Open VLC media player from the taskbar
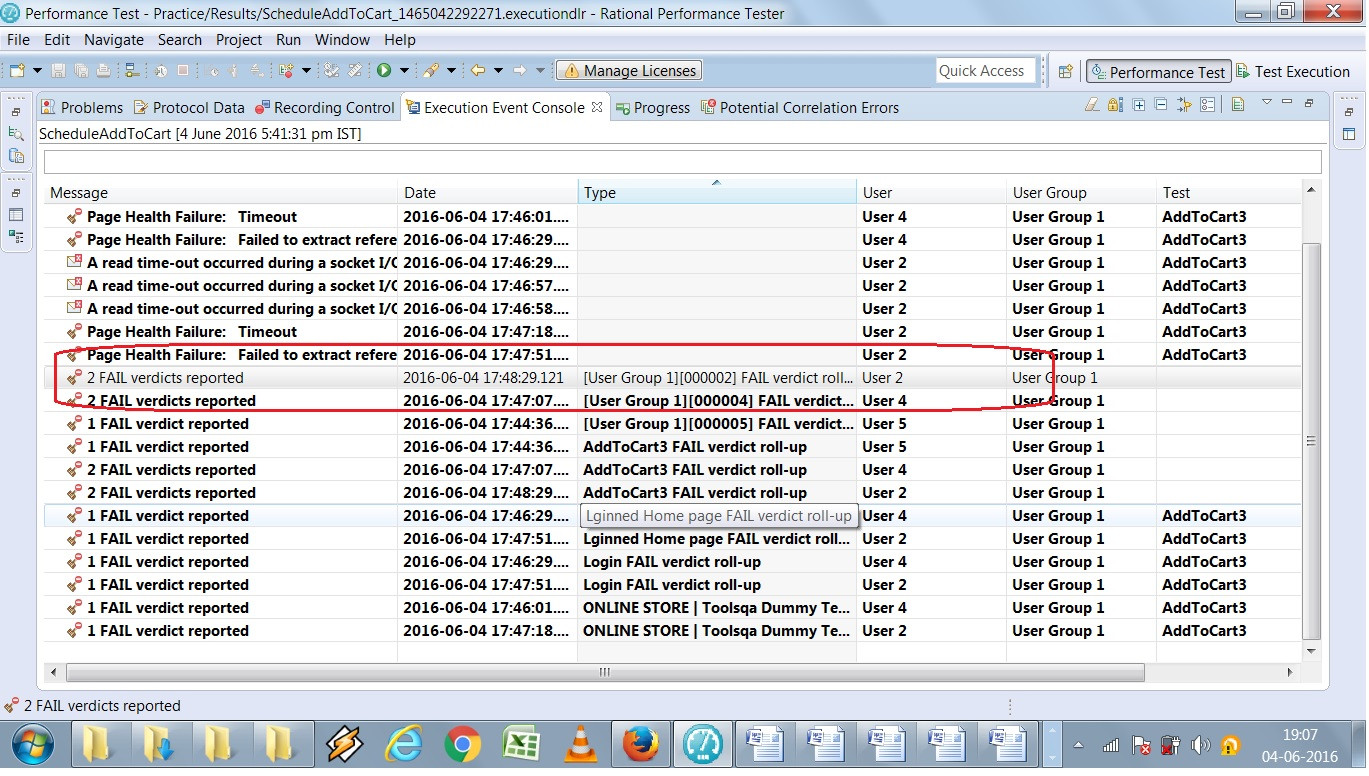 [580, 745]
